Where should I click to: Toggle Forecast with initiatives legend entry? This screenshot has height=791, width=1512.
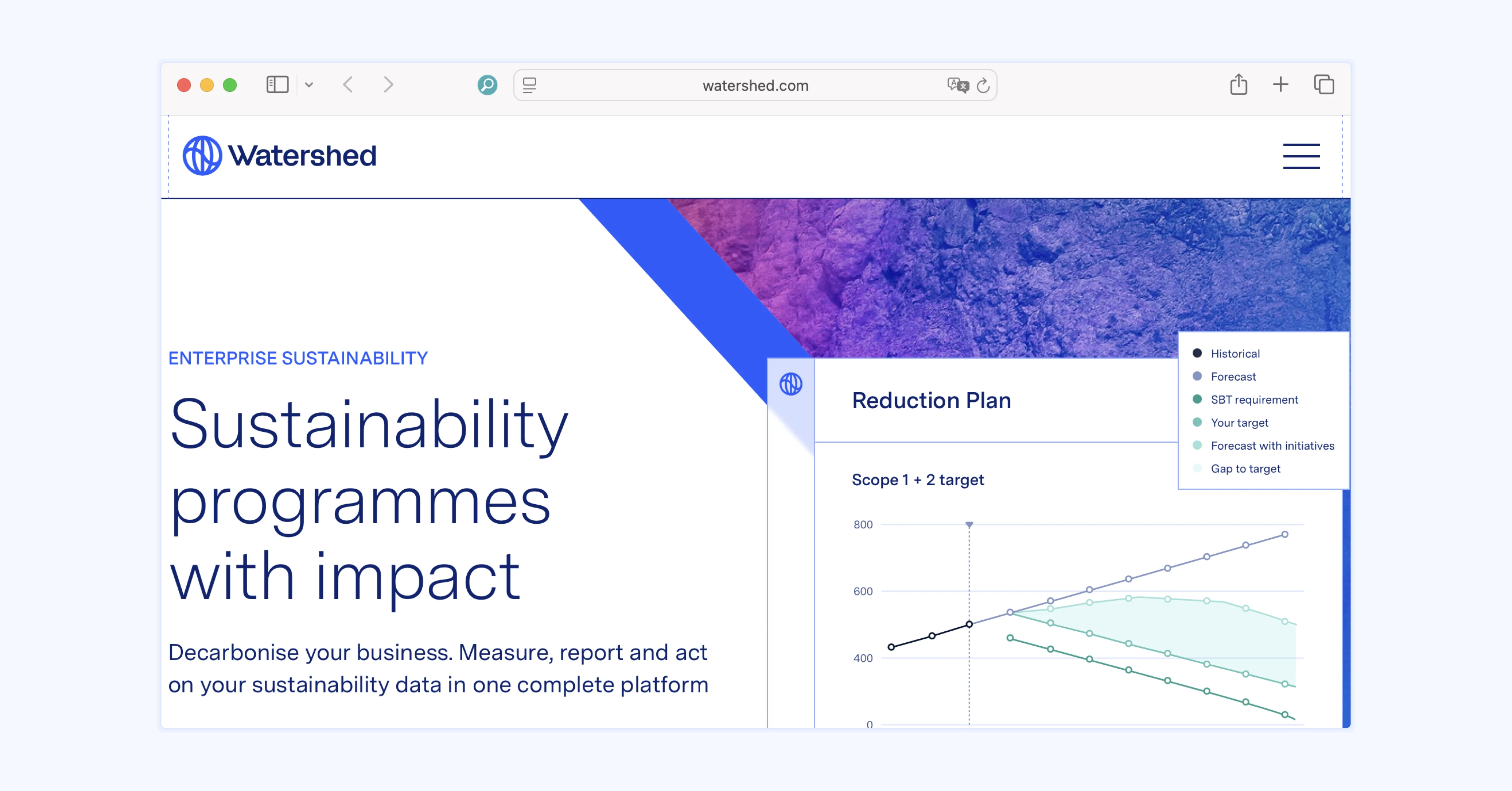[x=1264, y=445]
